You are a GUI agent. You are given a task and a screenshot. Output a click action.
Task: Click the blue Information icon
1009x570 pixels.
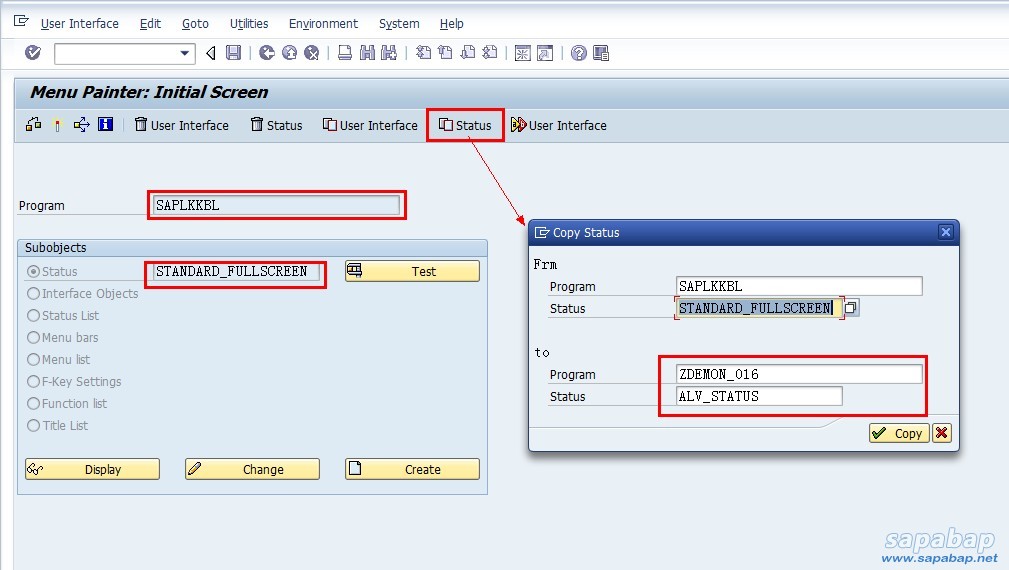coord(105,125)
